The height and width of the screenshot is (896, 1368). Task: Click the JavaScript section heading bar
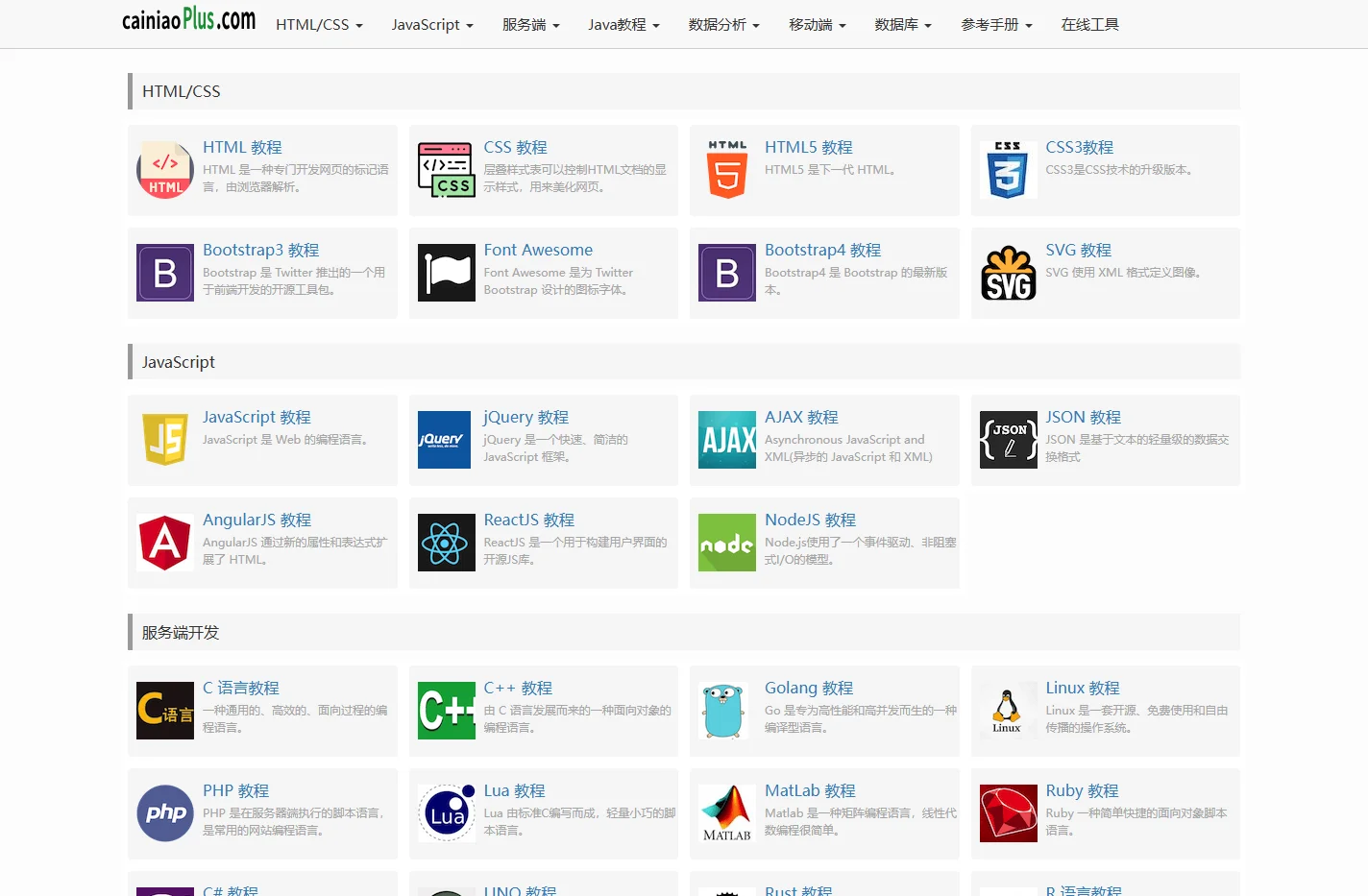tap(684, 362)
